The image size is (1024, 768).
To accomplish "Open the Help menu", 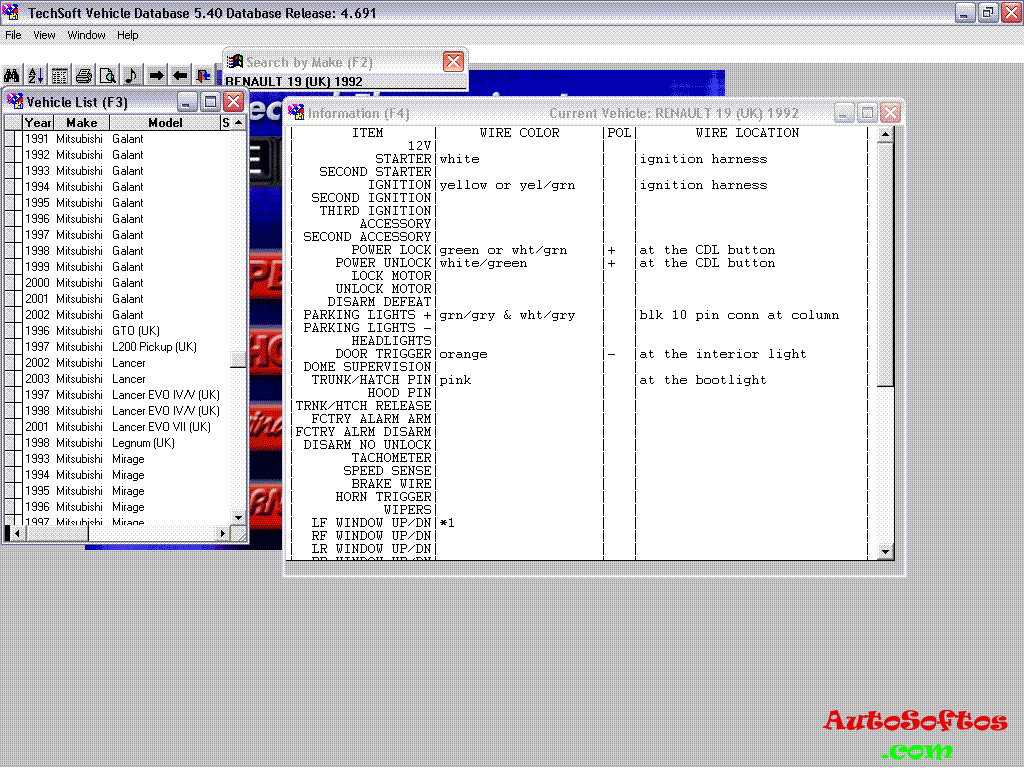I will (128, 35).
